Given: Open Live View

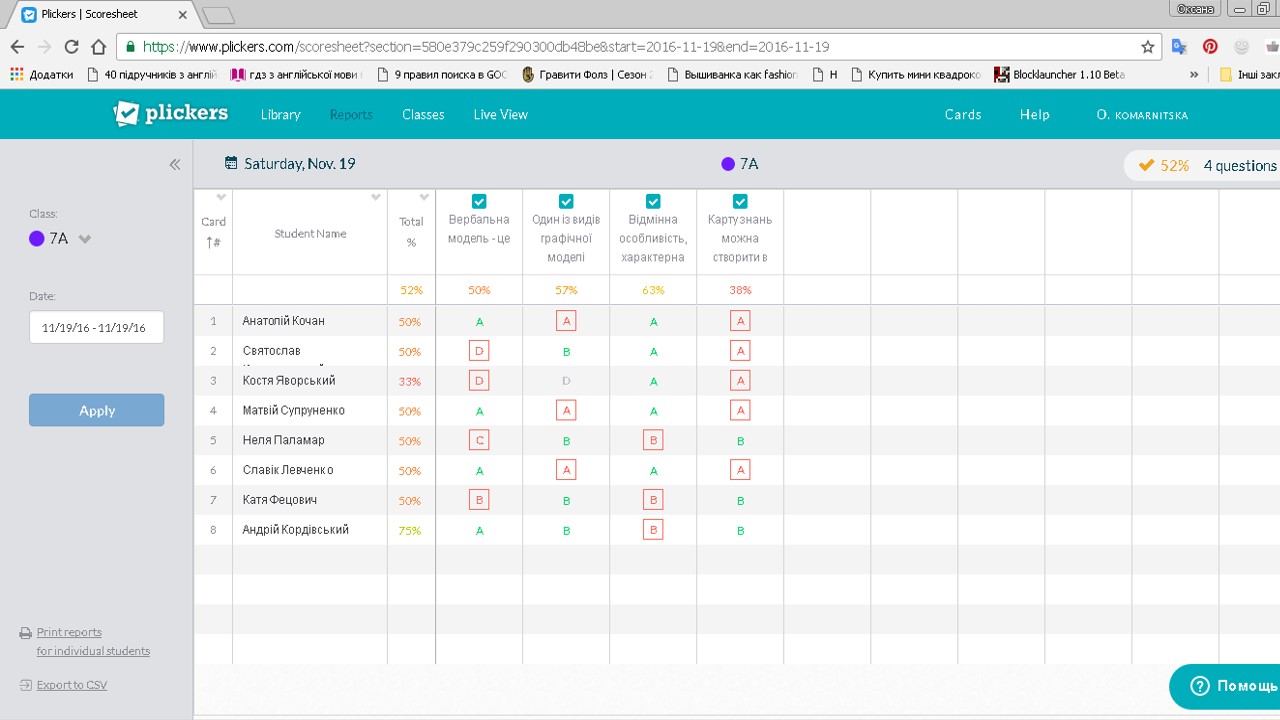Looking at the screenshot, I should tap(500, 114).
